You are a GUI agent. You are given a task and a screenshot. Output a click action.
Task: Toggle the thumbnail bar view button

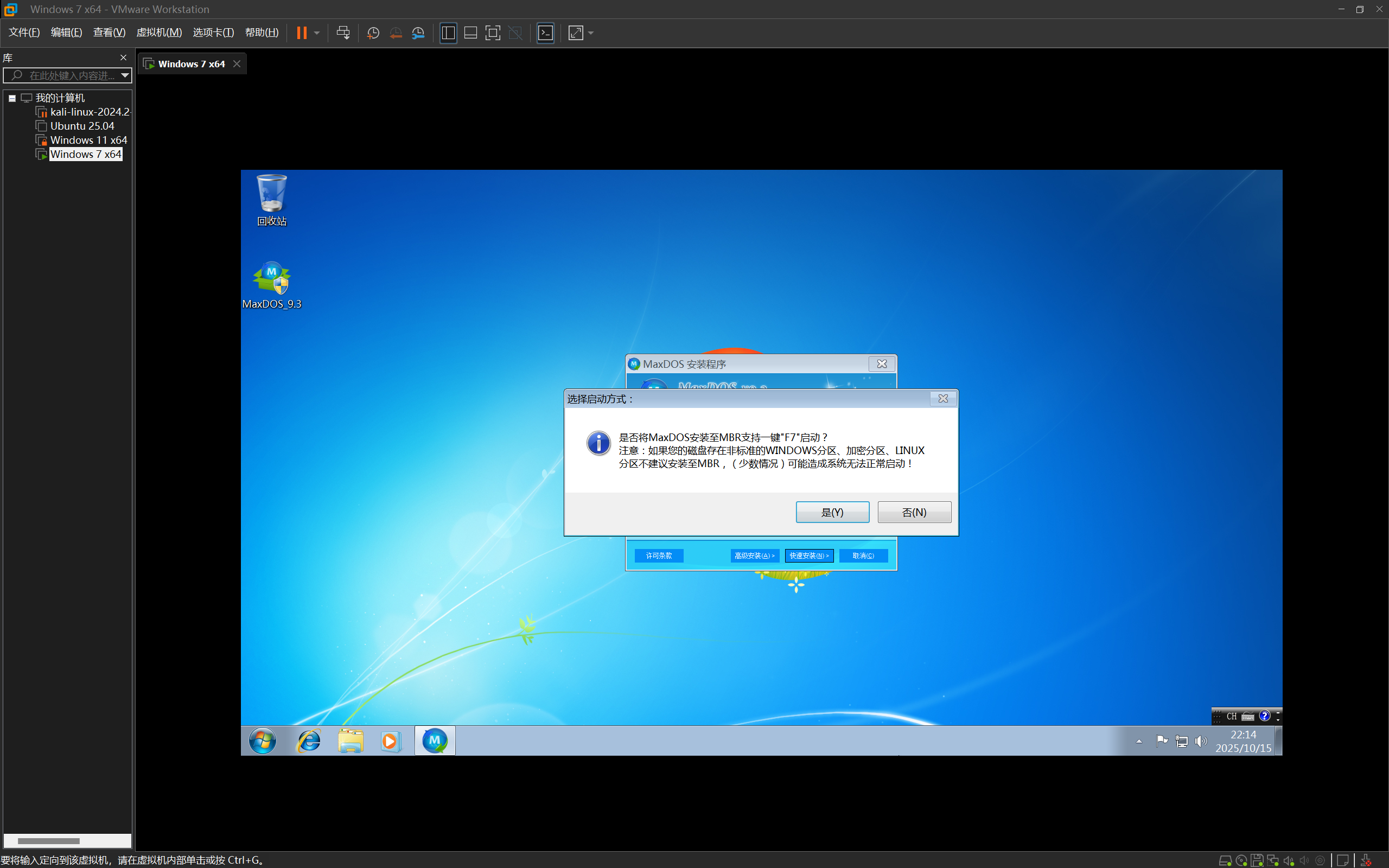click(470, 33)
